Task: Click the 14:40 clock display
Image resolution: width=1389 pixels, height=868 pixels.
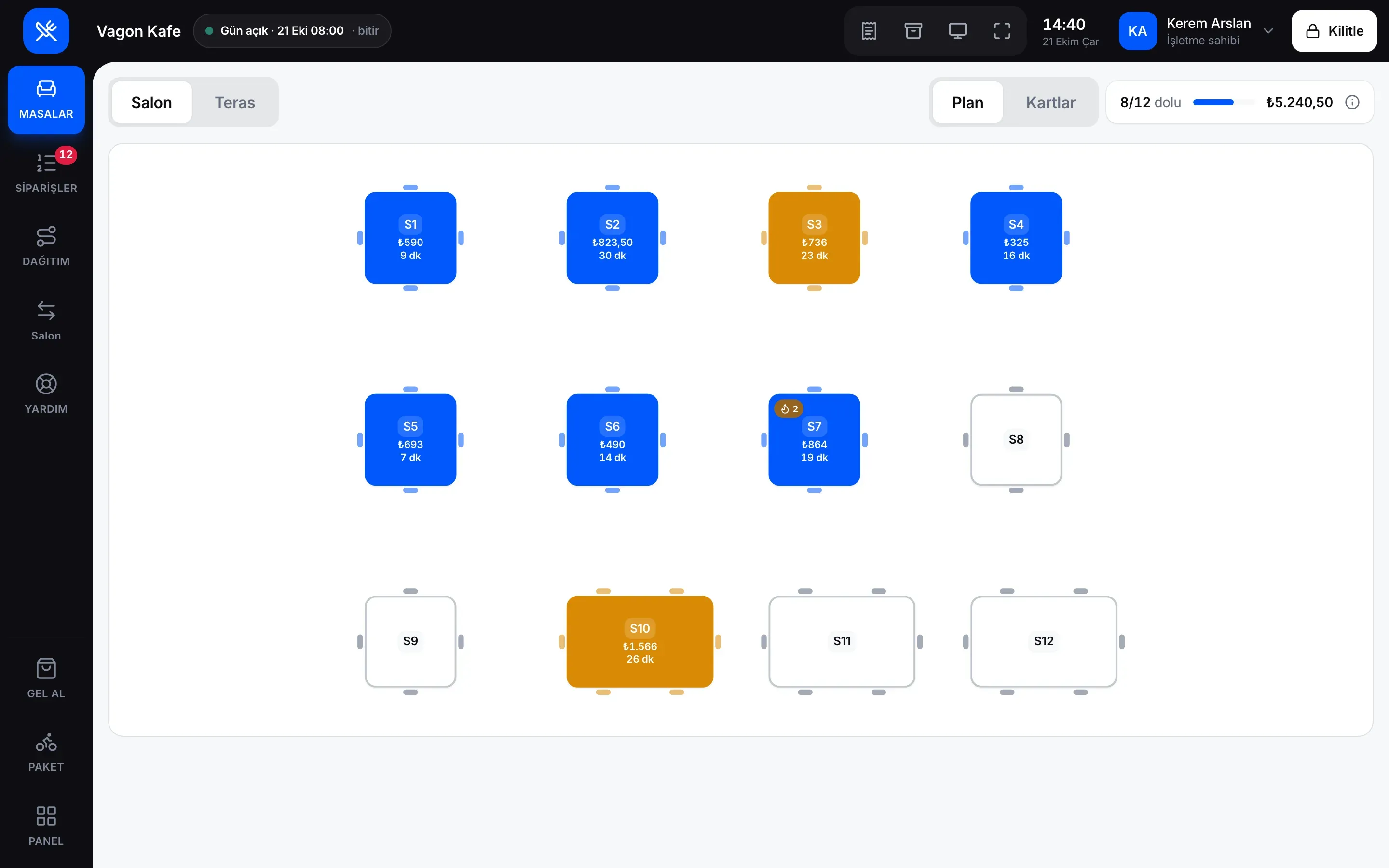Action: pos(1063,24)
